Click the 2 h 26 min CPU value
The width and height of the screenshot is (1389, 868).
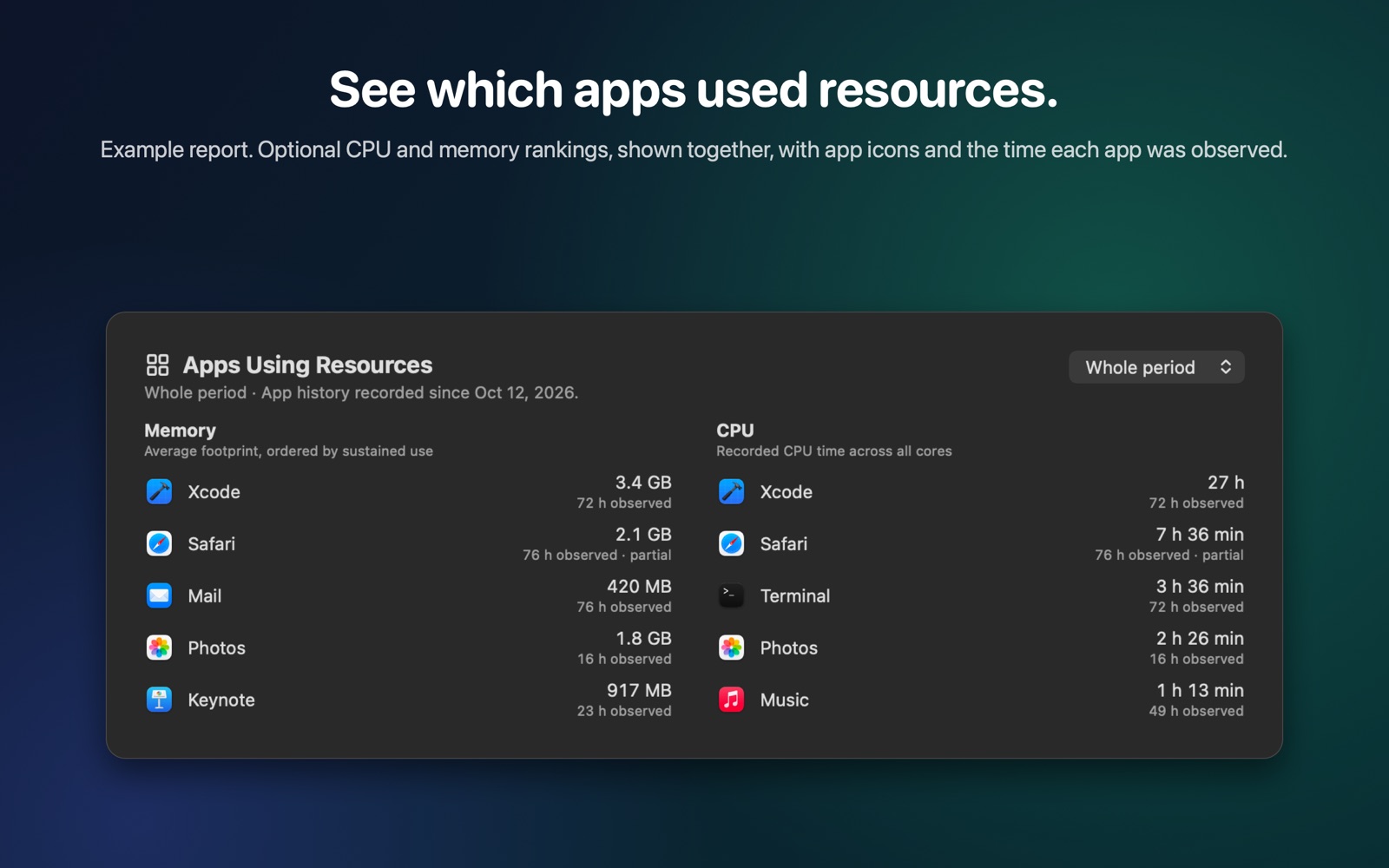(x=1200, y=638)
